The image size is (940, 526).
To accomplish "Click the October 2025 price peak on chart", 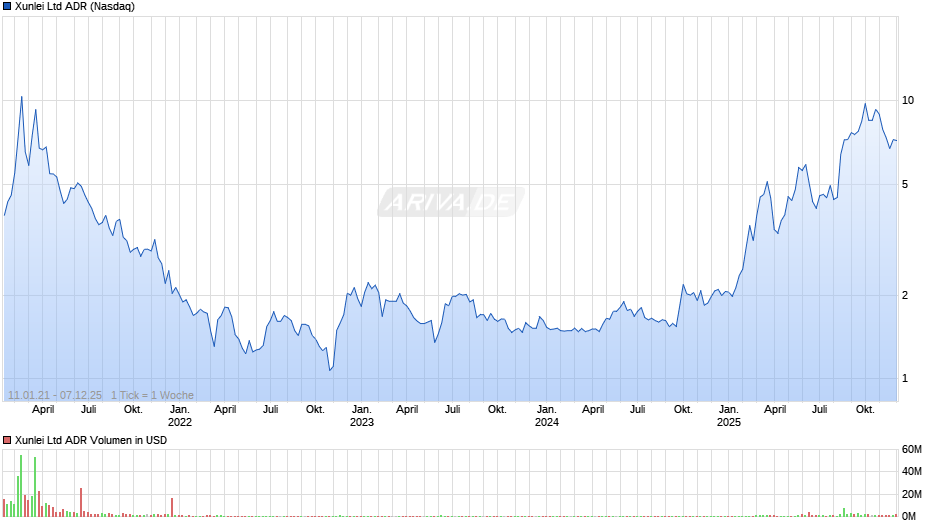I will pyautogui.click(x=865, y=104).
